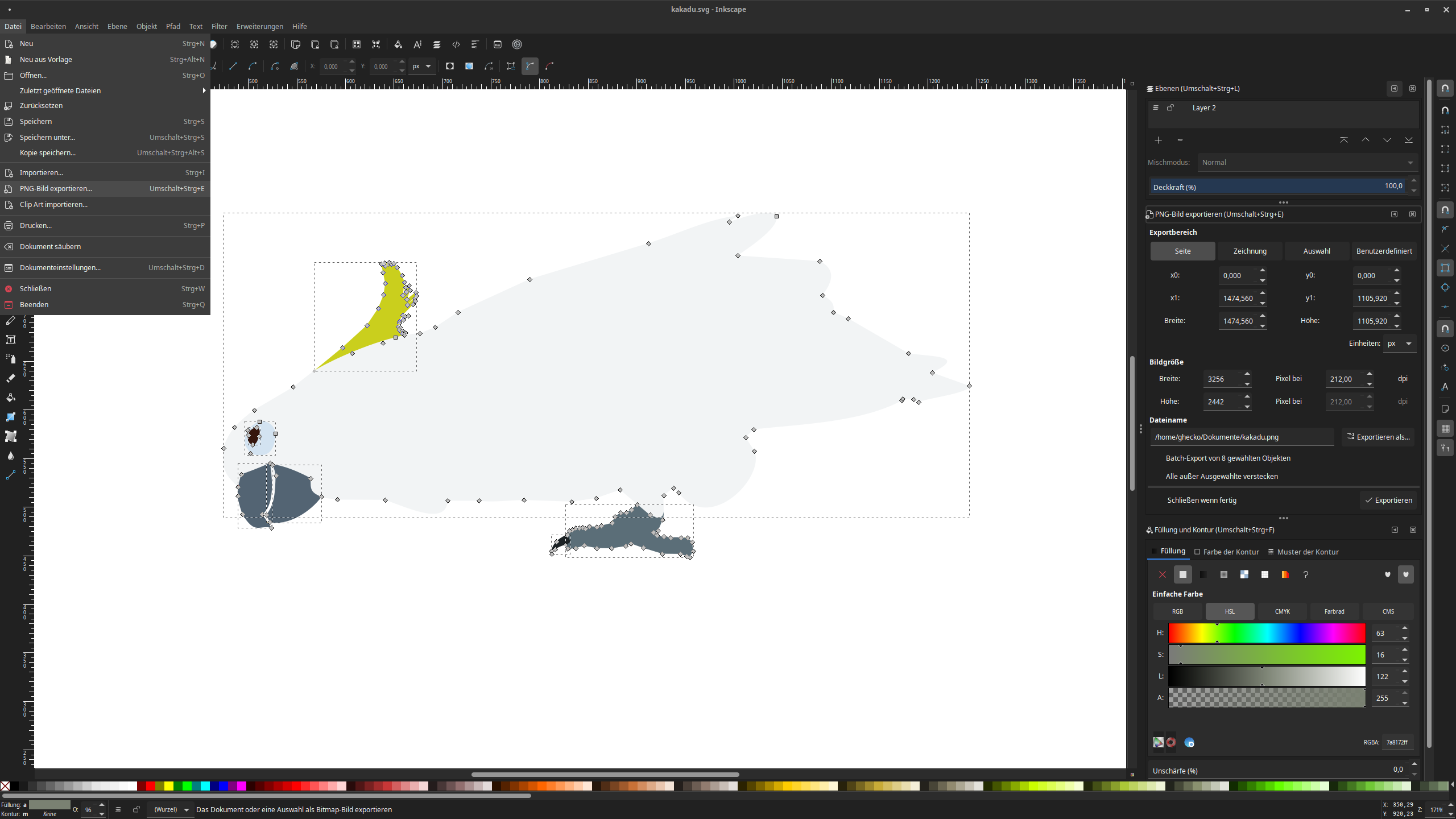Click the Exportieren als... button

pos(1378,437)
